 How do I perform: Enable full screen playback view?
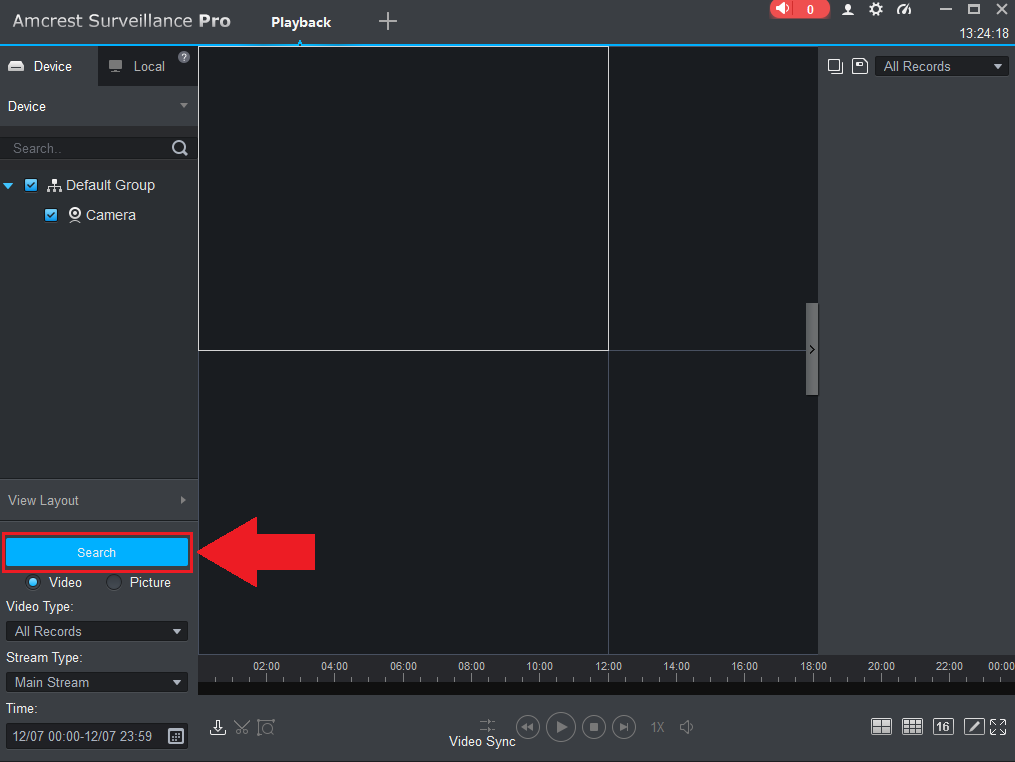[x=998, y=727]
